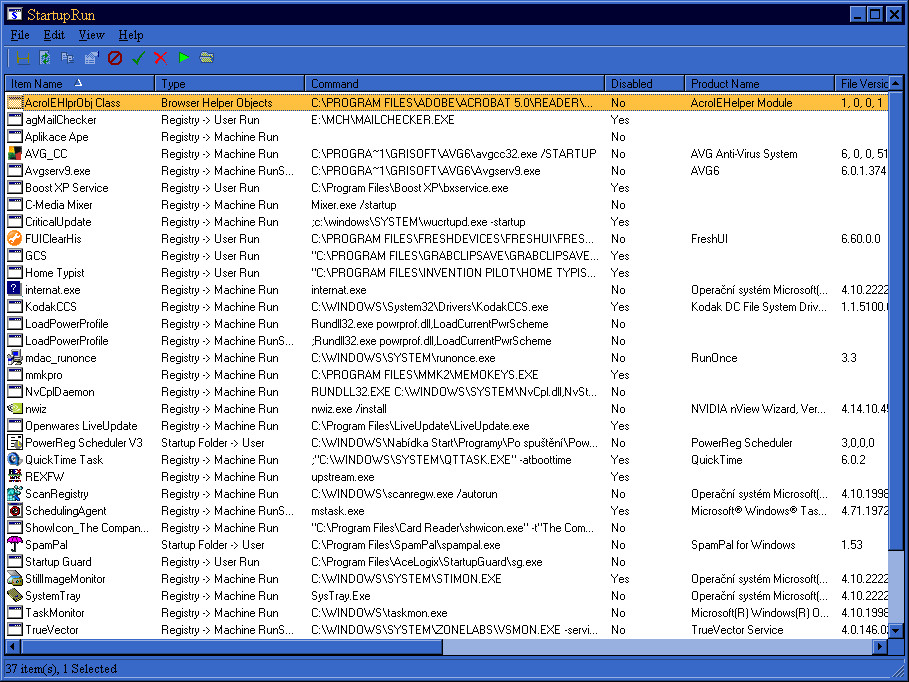Viewport: 909px width, 682px height.
Task: Select the Startup Guard entry
Action: 58,561
